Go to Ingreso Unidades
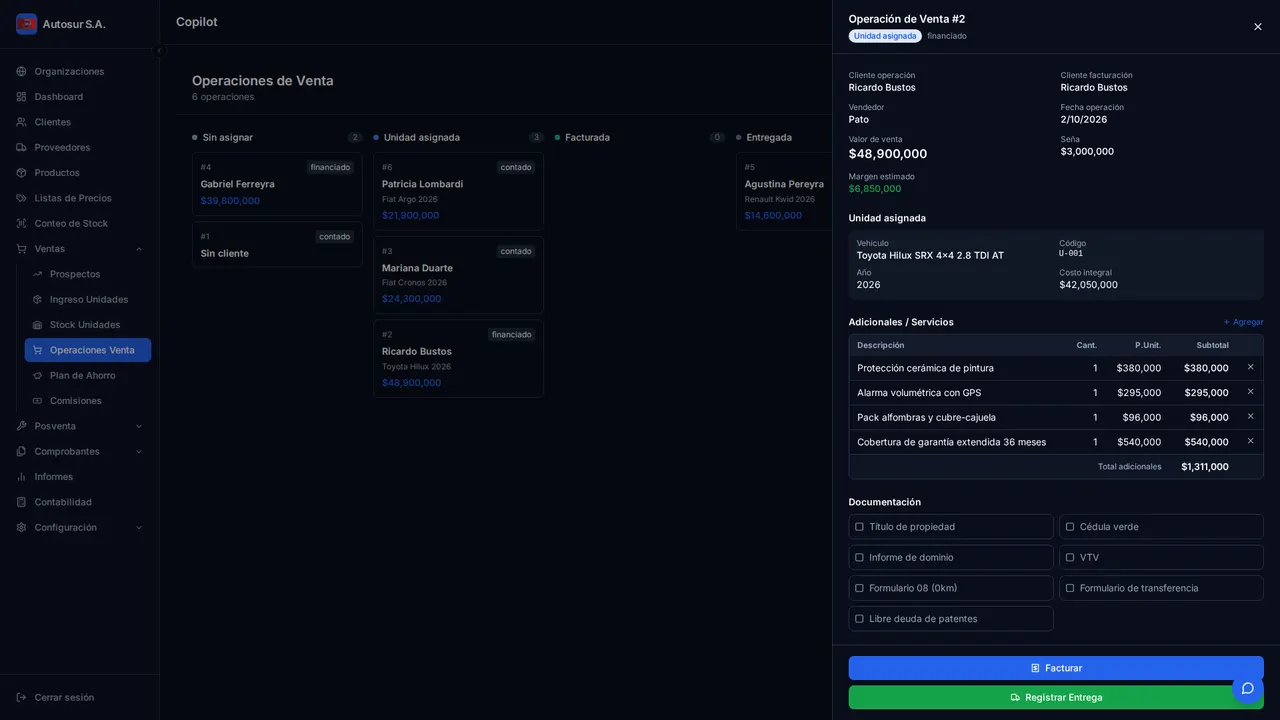This screenshot has width=1280, height=720. click(88, 300)
